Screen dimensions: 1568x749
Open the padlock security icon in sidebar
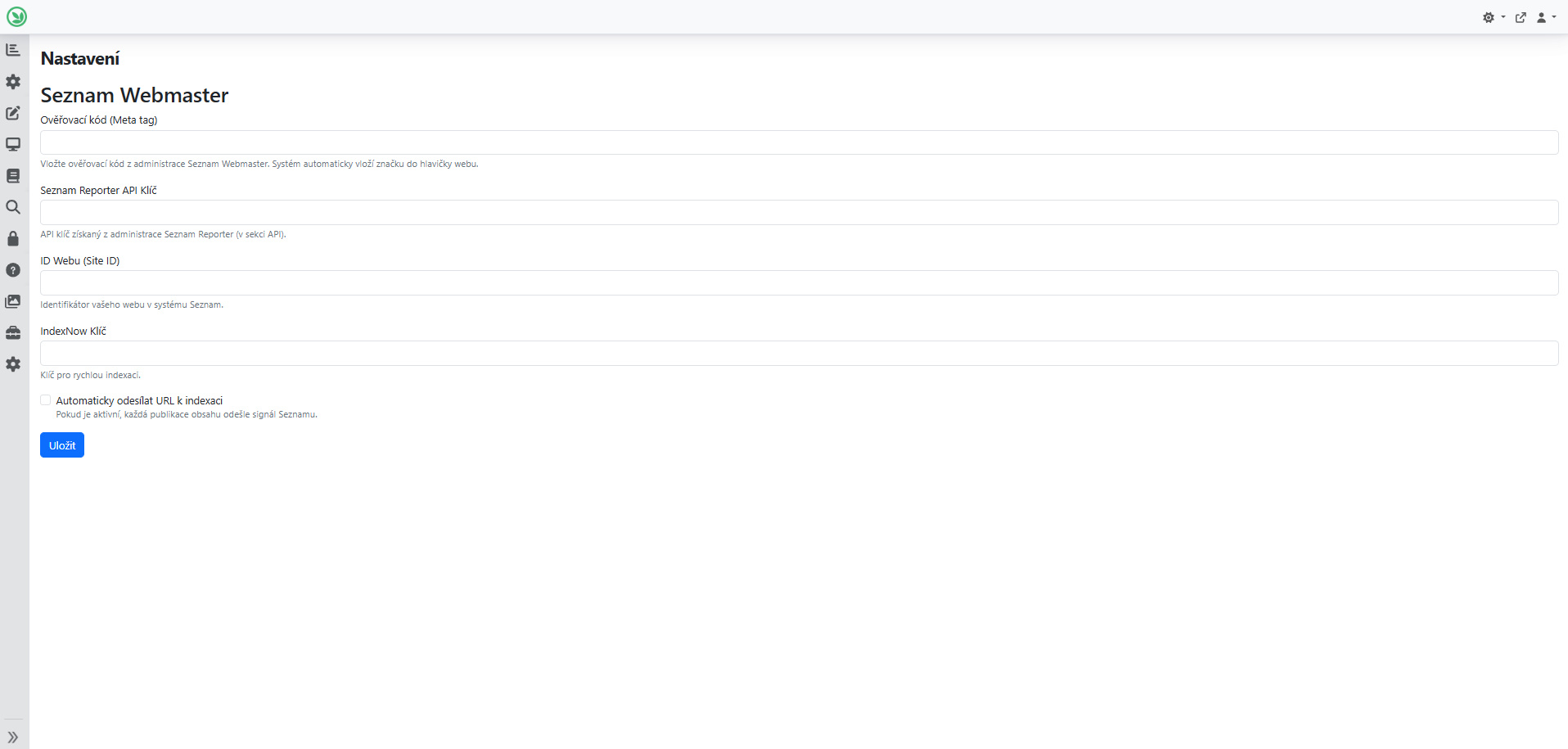(x=13, y=238)
